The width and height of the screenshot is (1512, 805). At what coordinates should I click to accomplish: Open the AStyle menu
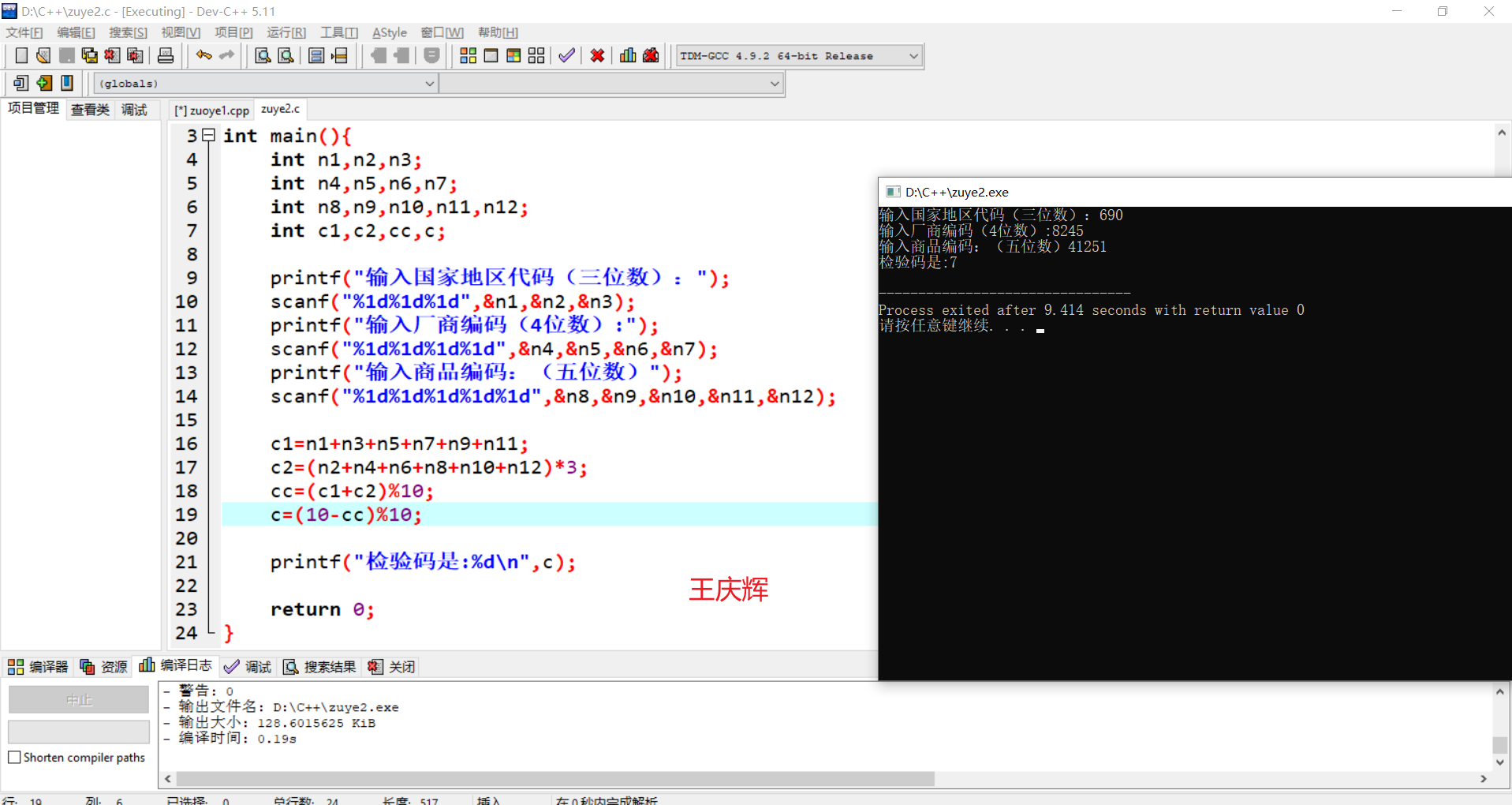(390, 32)
